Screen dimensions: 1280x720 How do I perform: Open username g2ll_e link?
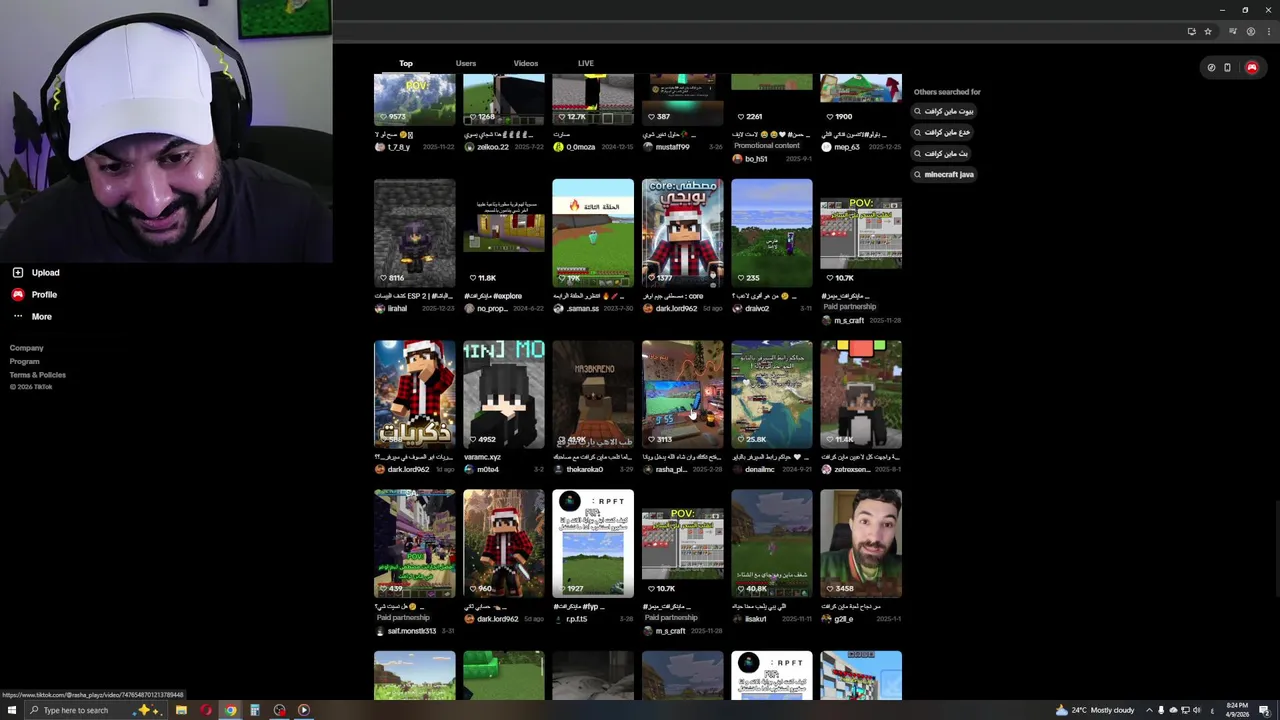[x=844, y=619]
